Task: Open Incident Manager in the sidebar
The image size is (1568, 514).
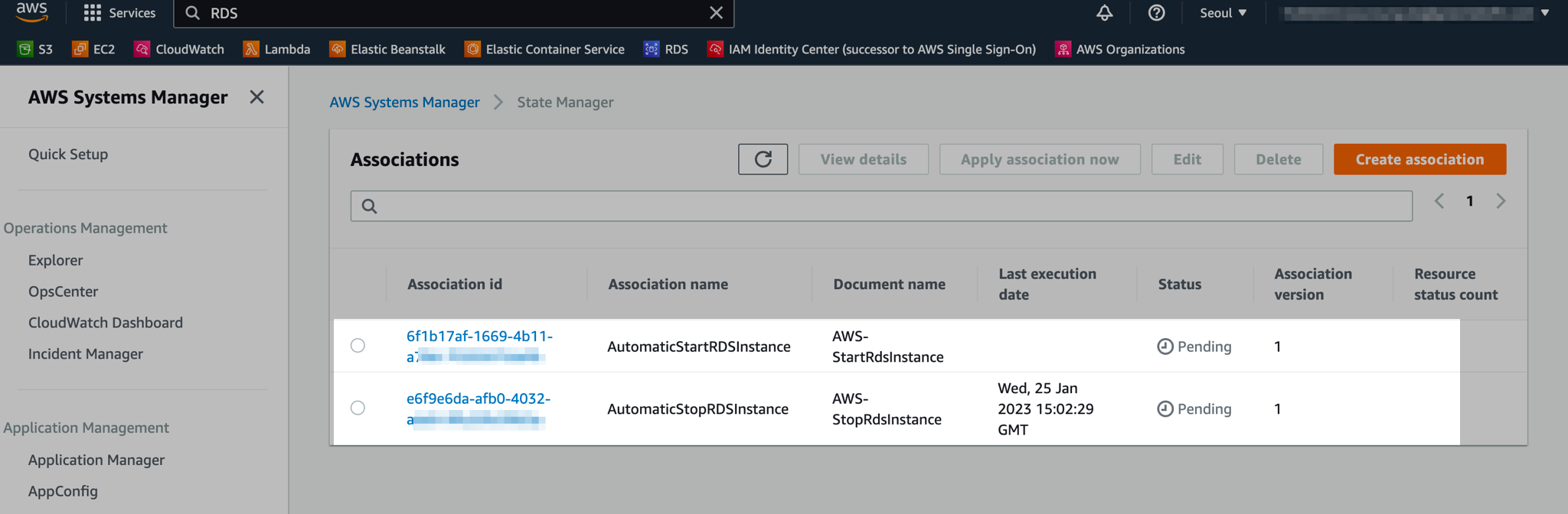Action: 85,354
